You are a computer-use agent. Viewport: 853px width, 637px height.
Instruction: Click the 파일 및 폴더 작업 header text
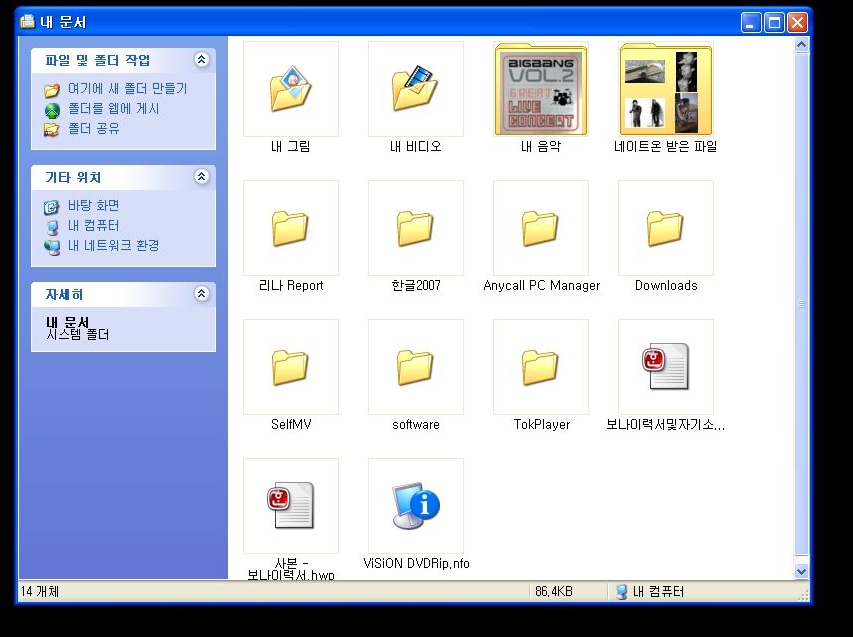coord(98,60)
